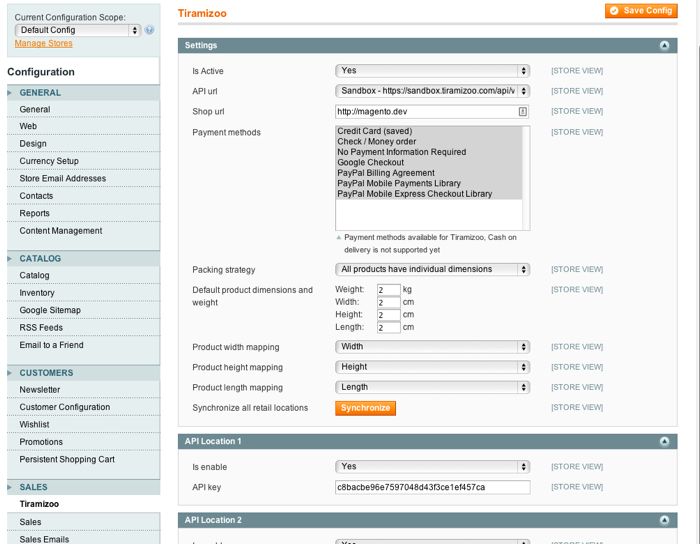Open the Catalog configuration tab
The image size is (700, 544).
83,275
